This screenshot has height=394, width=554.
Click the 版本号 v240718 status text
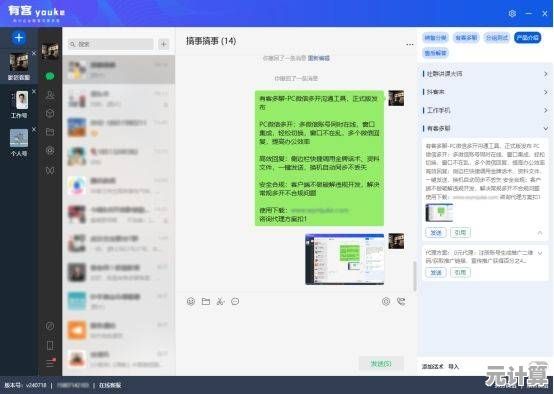point(25,385)
